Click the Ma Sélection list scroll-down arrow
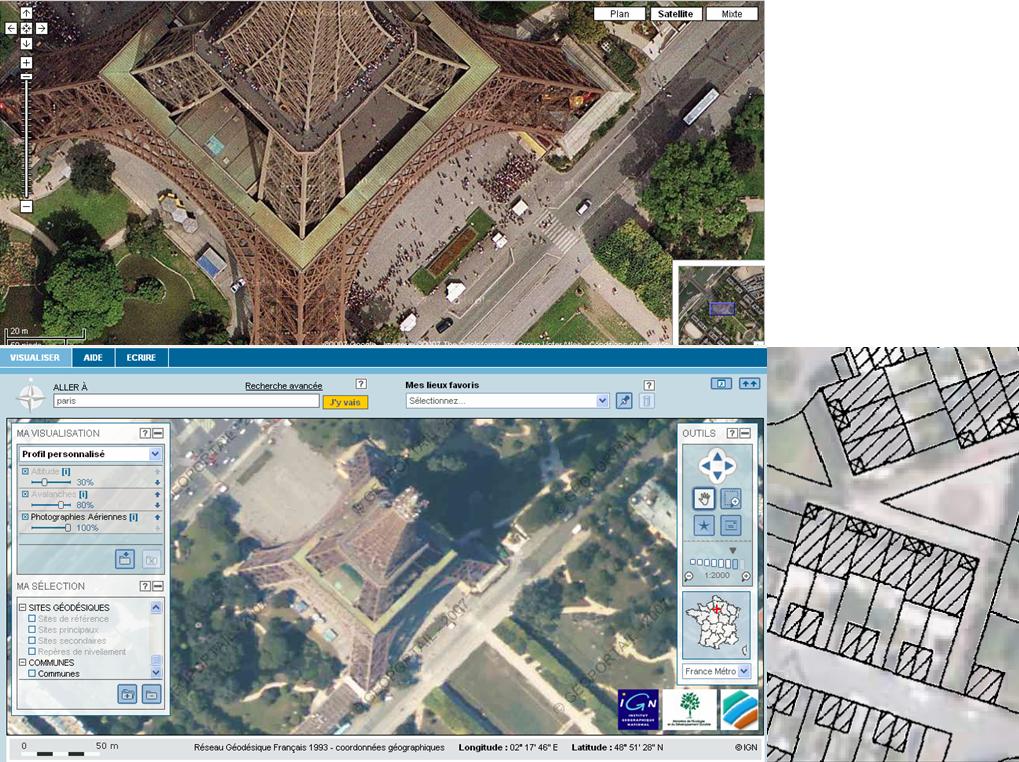Viewport: 1019px width, 762px height. click(x=156, y=672)
